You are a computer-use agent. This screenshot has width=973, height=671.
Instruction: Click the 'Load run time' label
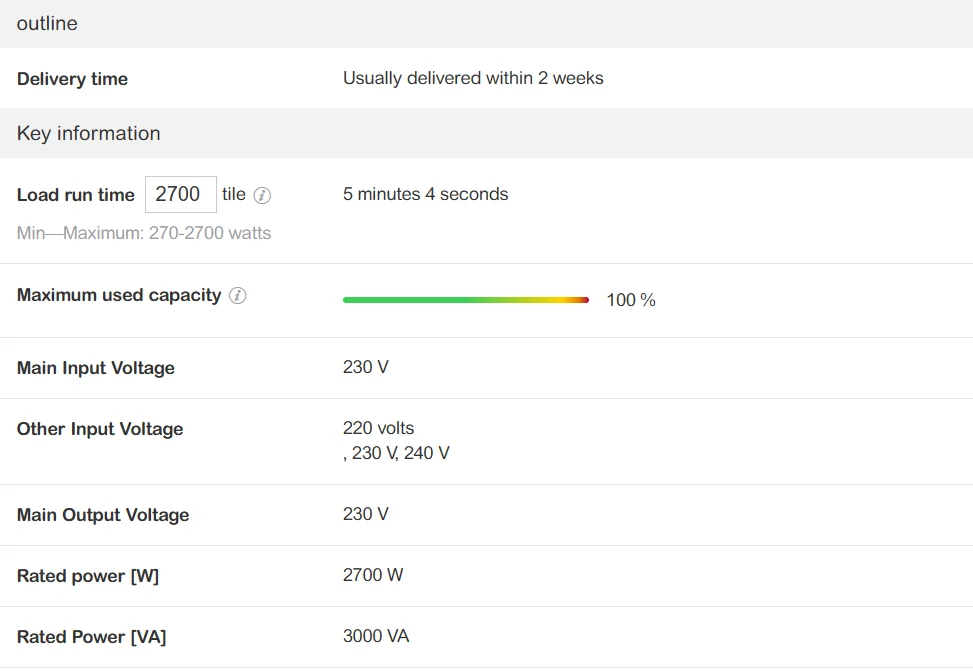(x=76, y=195)
